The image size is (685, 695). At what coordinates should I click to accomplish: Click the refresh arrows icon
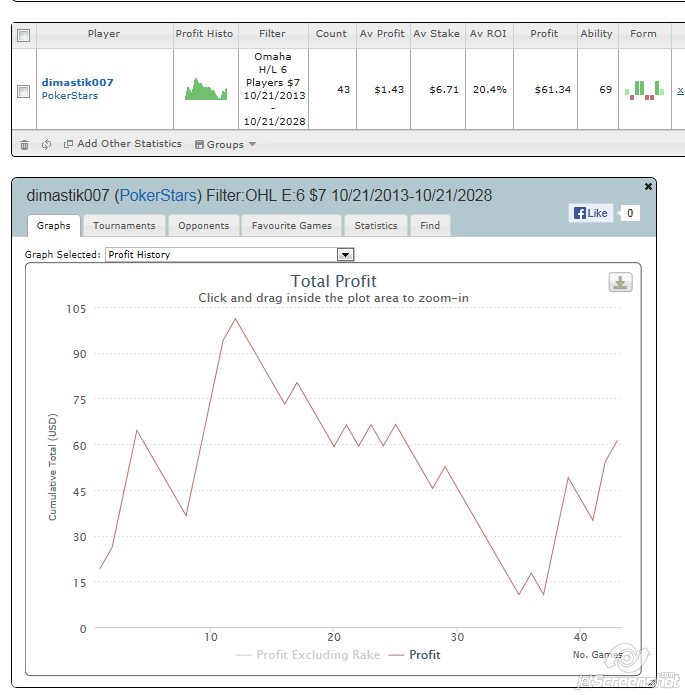46,144
